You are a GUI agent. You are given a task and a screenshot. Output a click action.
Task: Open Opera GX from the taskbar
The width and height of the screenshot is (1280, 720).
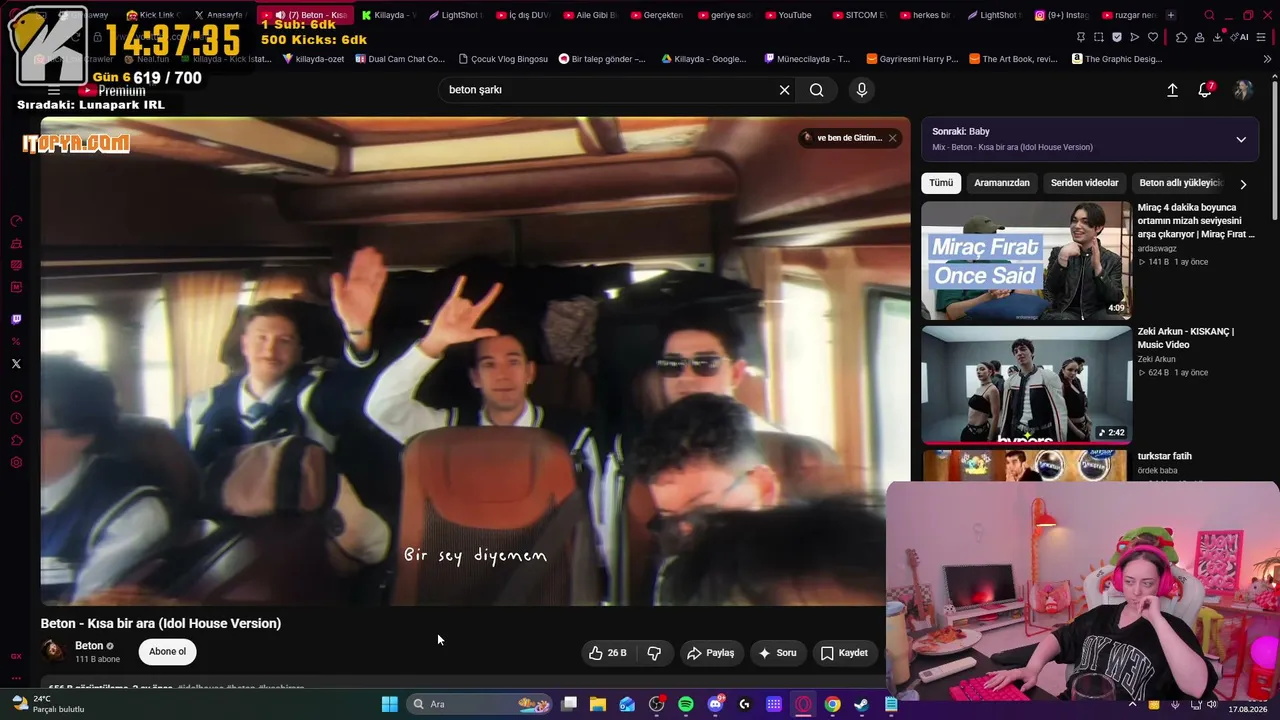pyautogui.click(x=803, y=704)
